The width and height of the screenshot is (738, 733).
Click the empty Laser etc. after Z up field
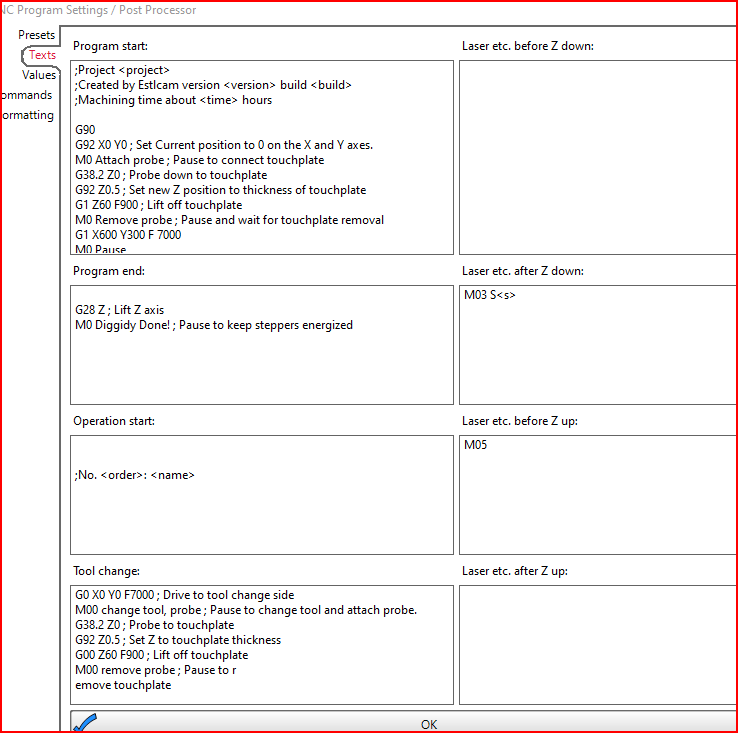[x=598, y=644]
